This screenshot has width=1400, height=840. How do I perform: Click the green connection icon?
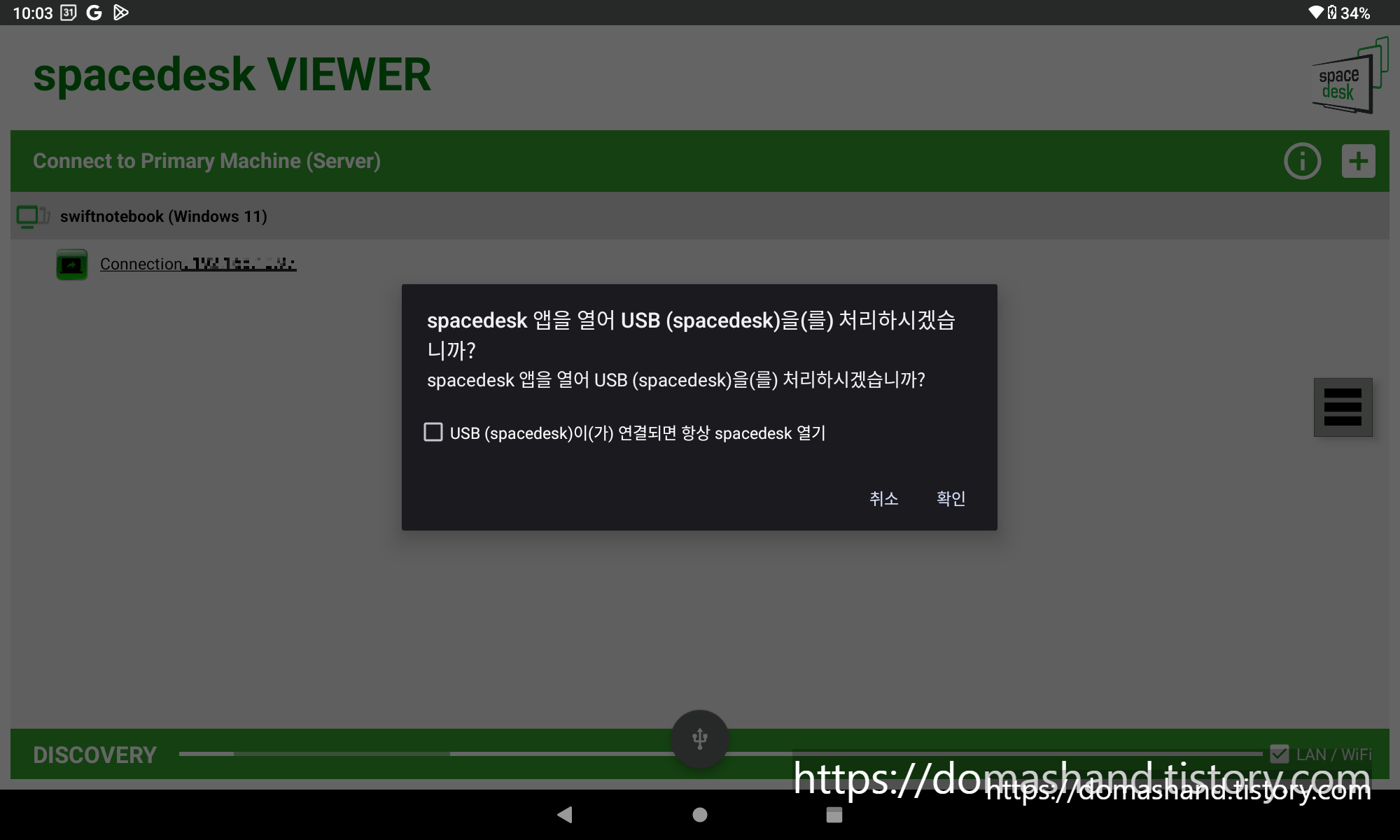(71, 265)
